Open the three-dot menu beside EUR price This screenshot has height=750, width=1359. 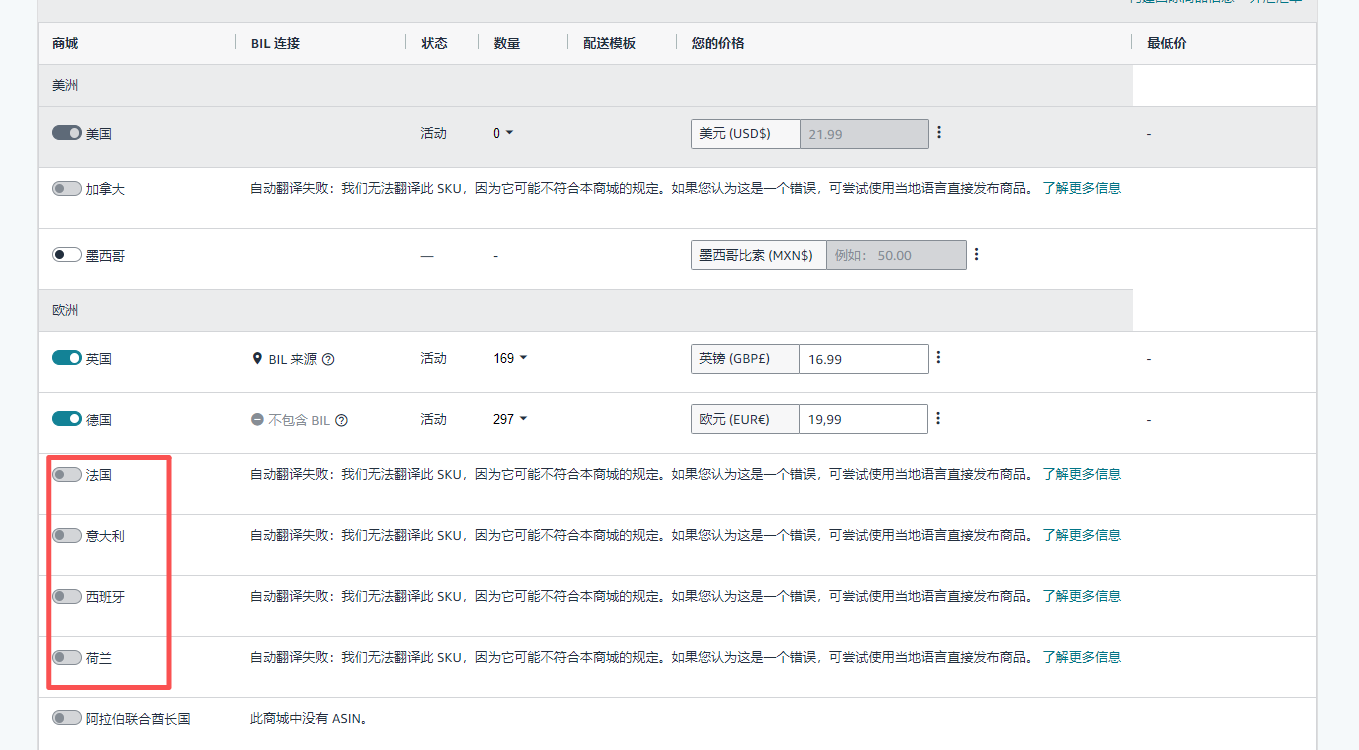[938, 419]
